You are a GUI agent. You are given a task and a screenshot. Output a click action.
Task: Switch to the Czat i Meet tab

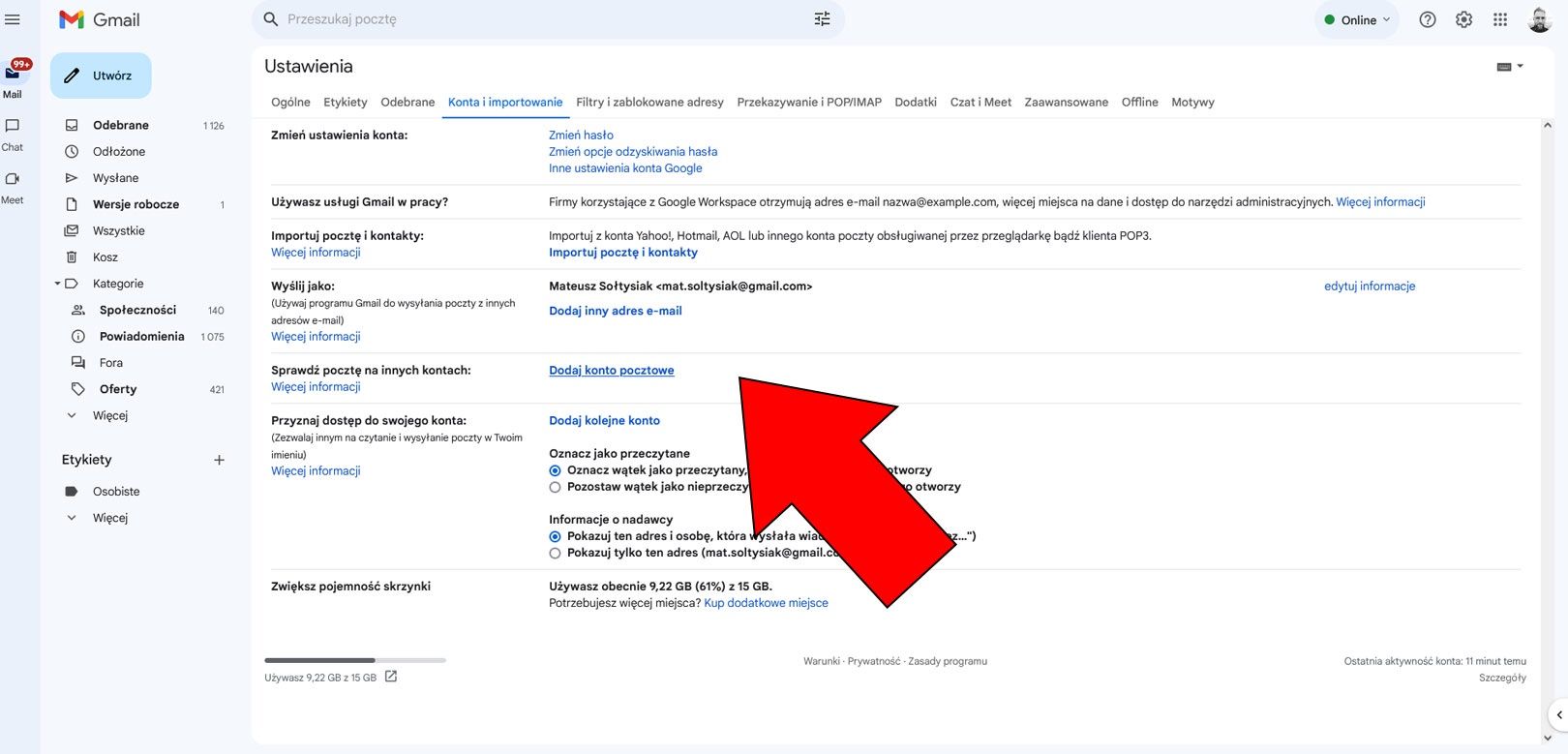point(980,102)
